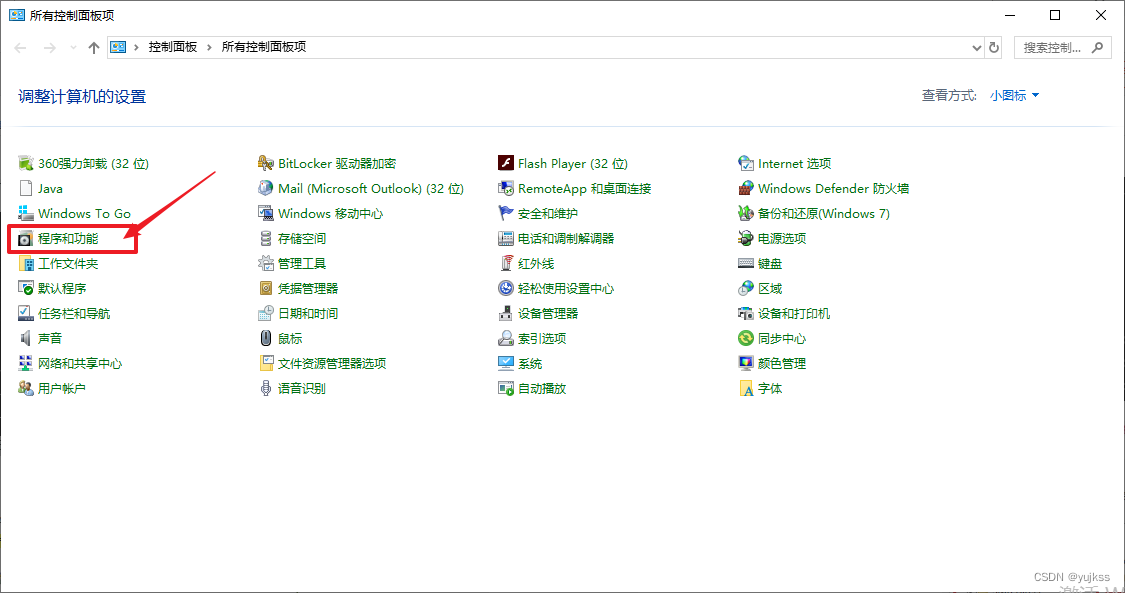Open the 语音识别 microphone icon
Screen dimensions: 1125x593
266,389
